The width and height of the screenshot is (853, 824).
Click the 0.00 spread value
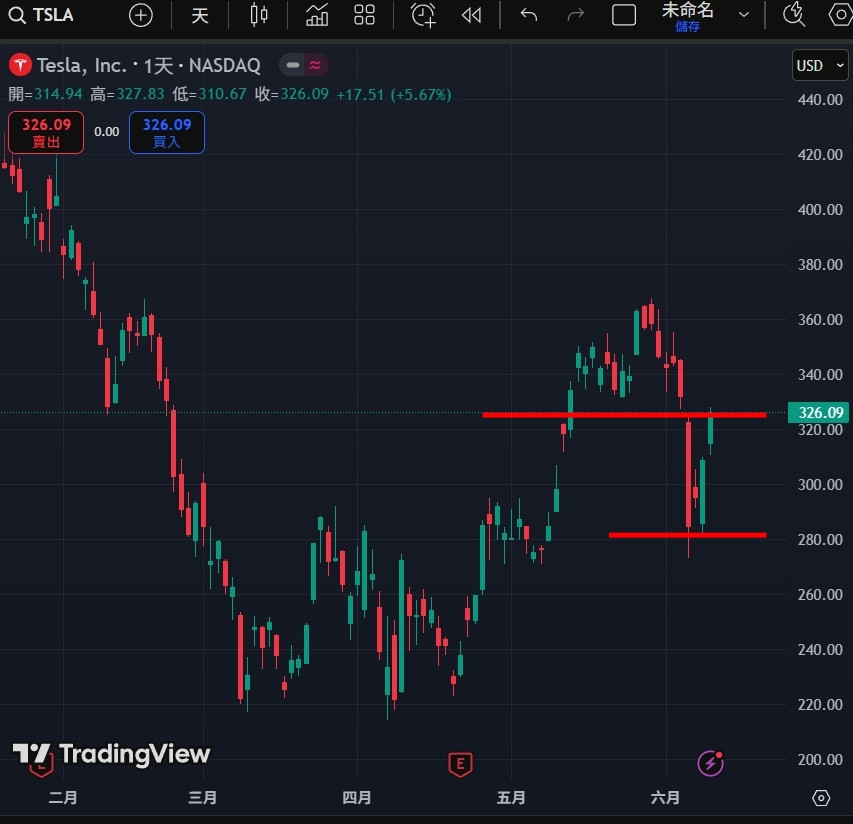pyautogui.click(x=107, y=132)
